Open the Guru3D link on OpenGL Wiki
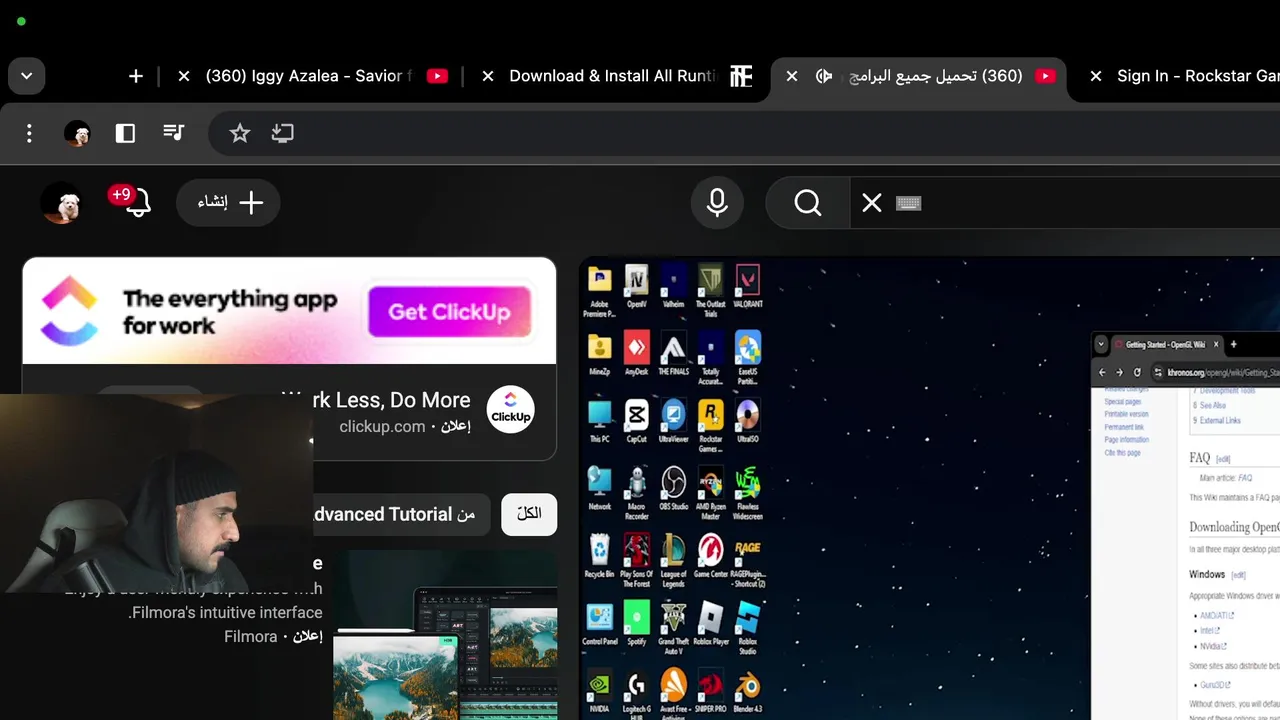 (1215, 685)
